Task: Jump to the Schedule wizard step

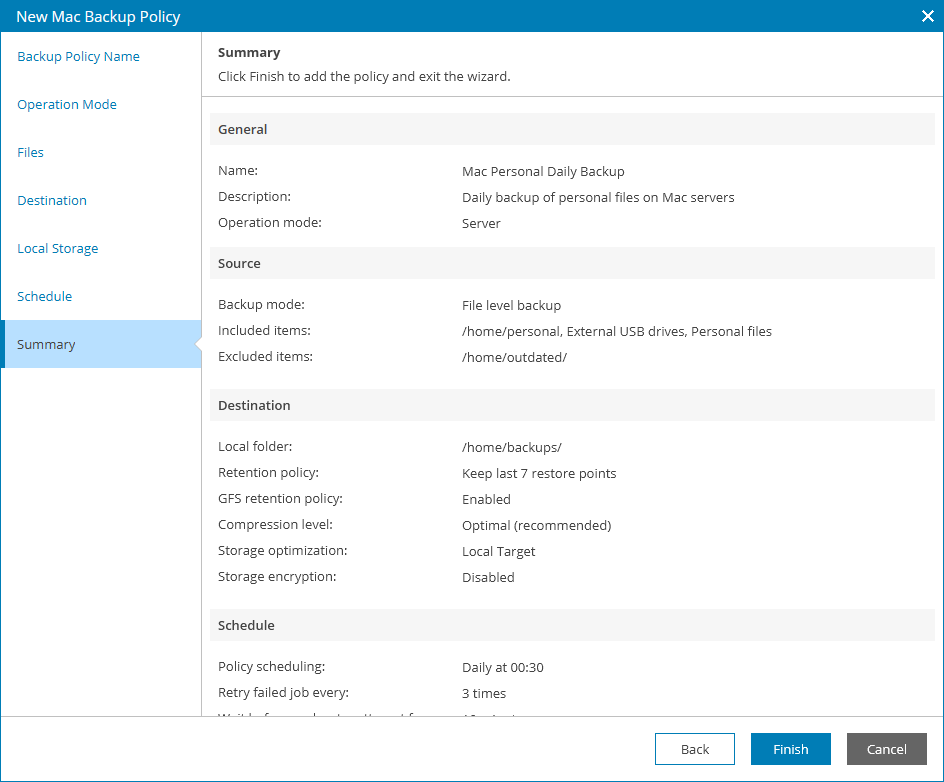Action: [45, 297]
